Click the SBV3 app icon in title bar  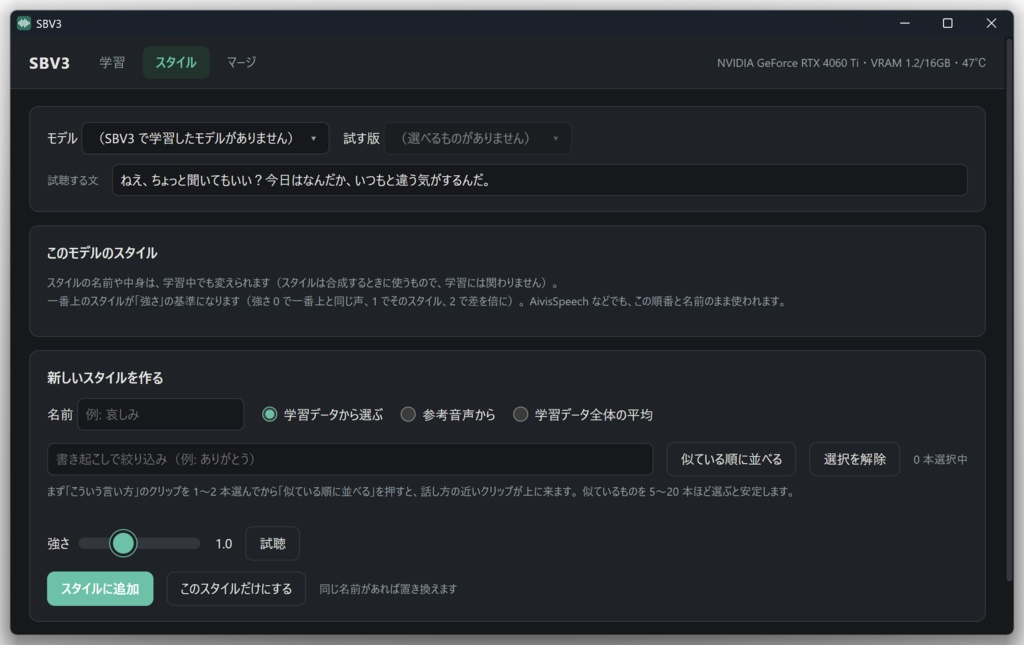[x=24, y=24]
